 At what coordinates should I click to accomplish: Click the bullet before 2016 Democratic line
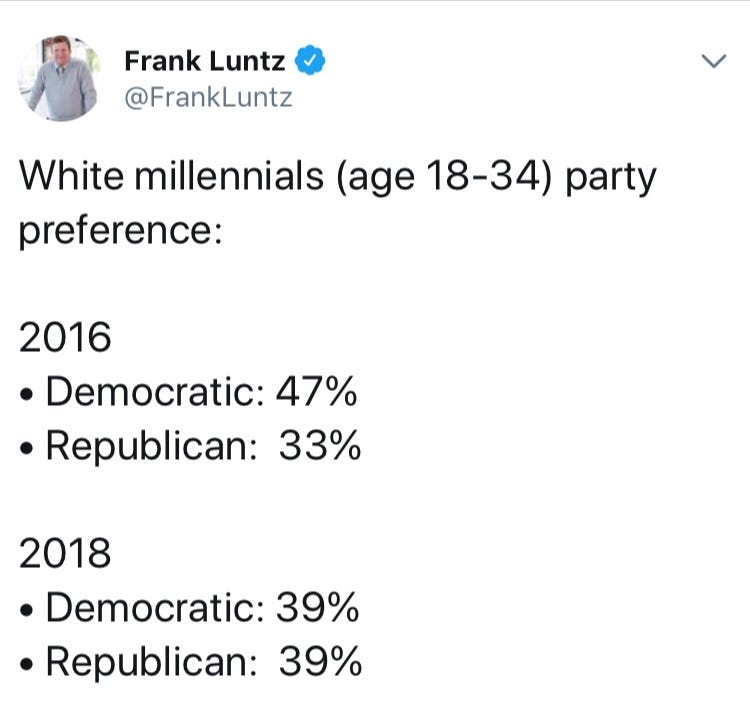pyautogui.click(x=27, y=395)
